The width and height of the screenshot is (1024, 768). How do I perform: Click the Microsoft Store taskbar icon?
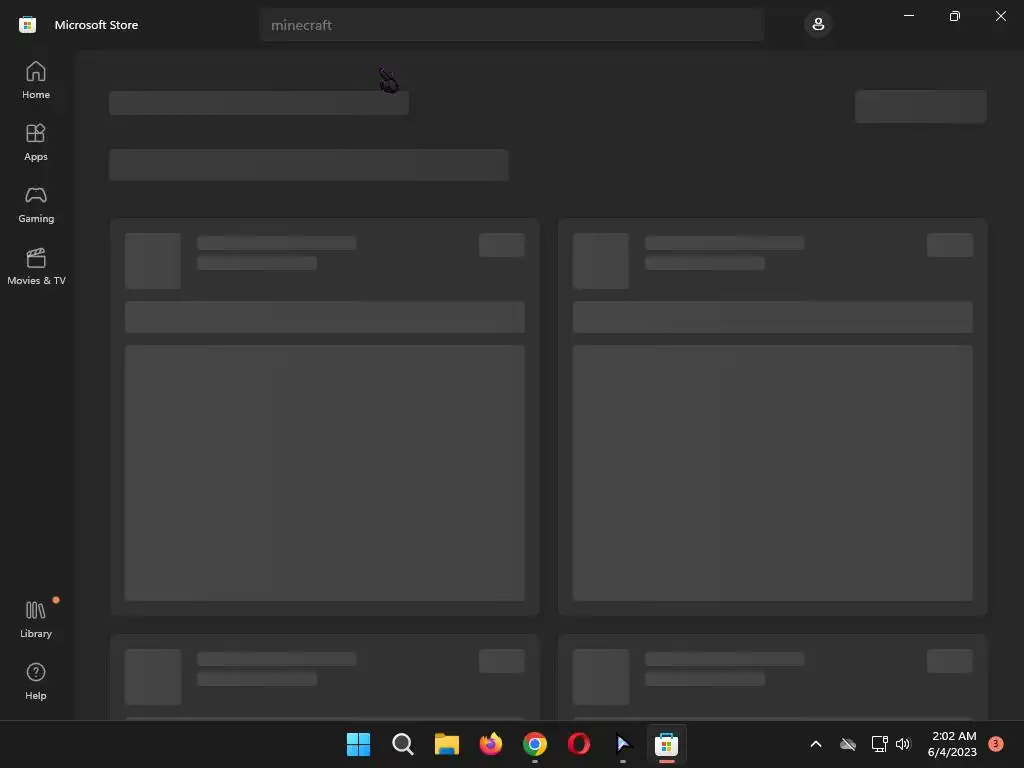click(x=667, y=744)
